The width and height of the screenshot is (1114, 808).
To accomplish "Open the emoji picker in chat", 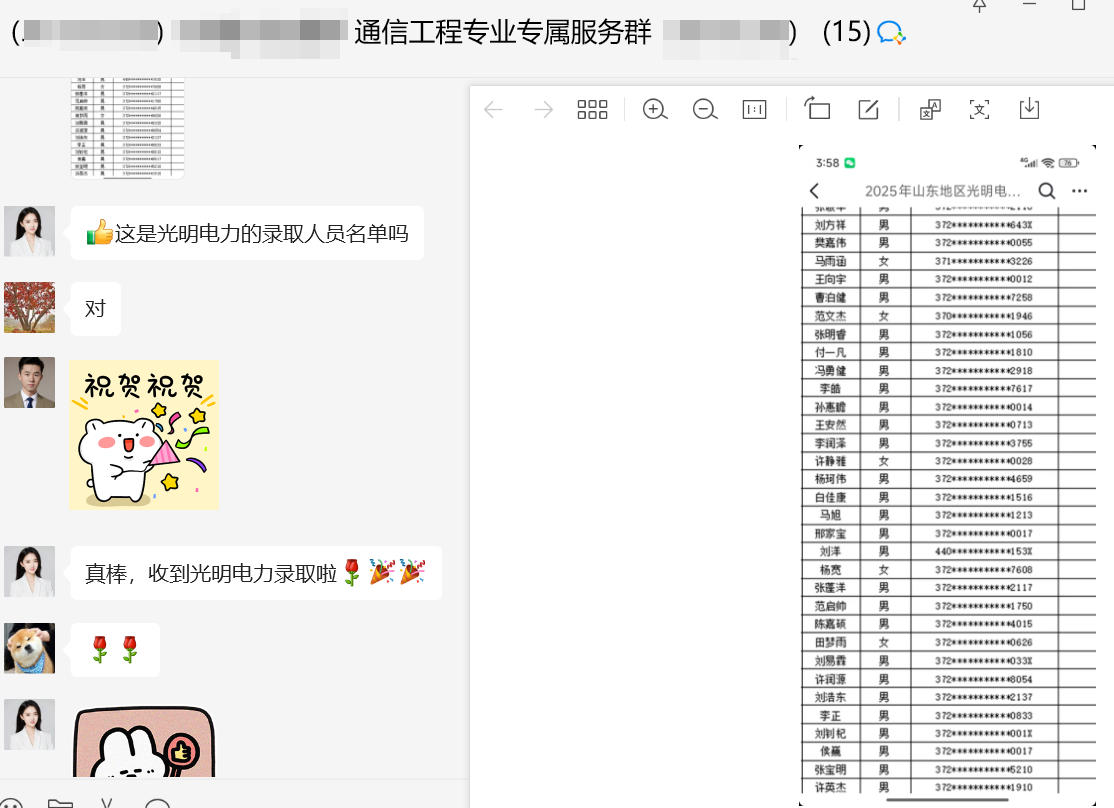I will tap(12, 803).
